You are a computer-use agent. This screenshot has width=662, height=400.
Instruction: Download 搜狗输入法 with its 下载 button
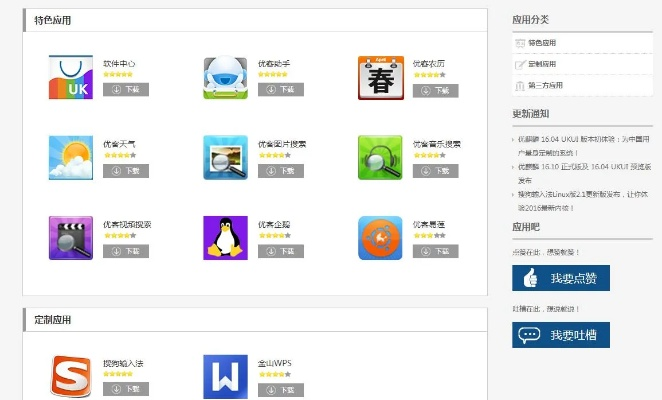(x=126, y=389)
